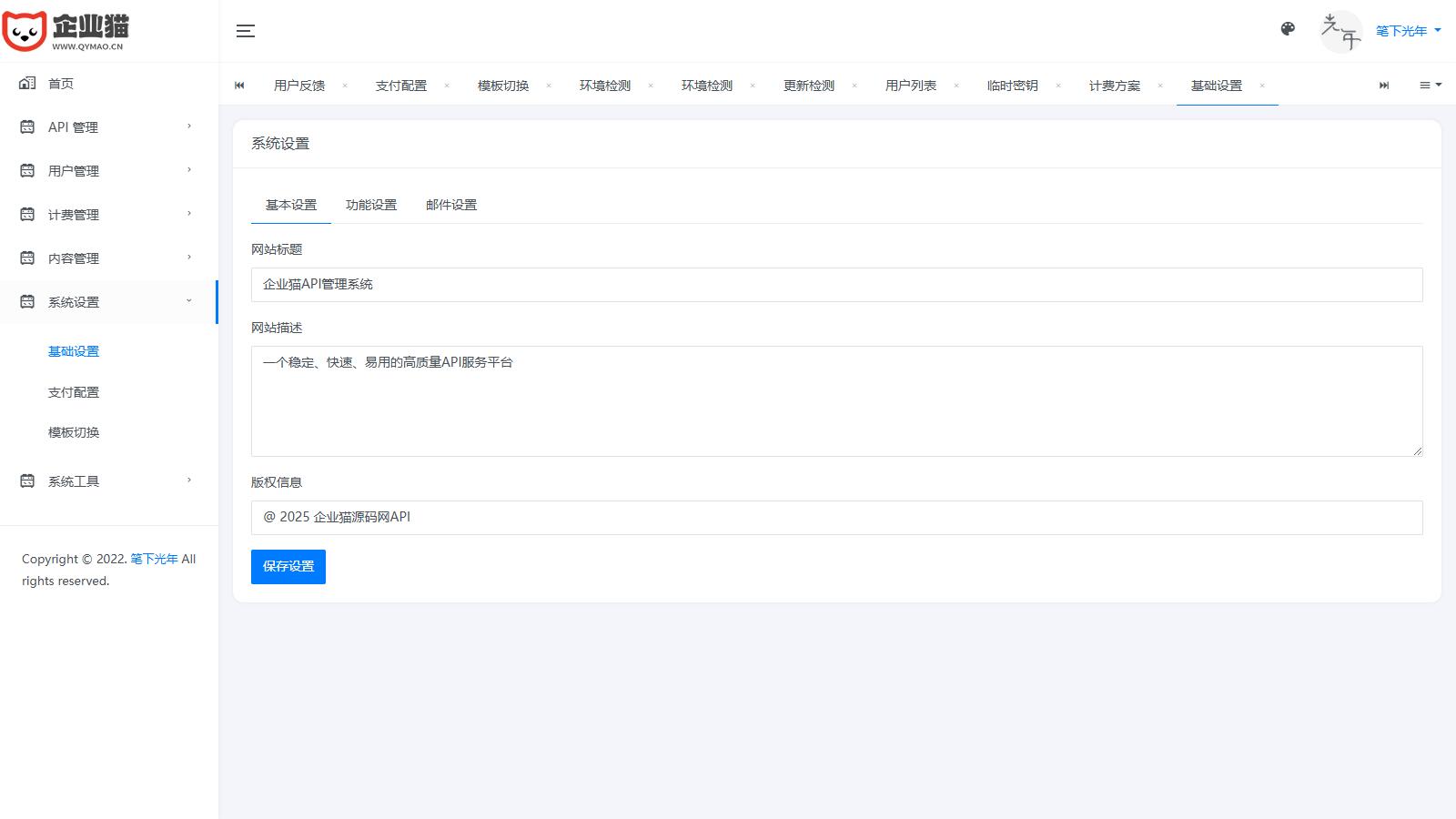Close the 计费方案 tab

coord(1160,86)
